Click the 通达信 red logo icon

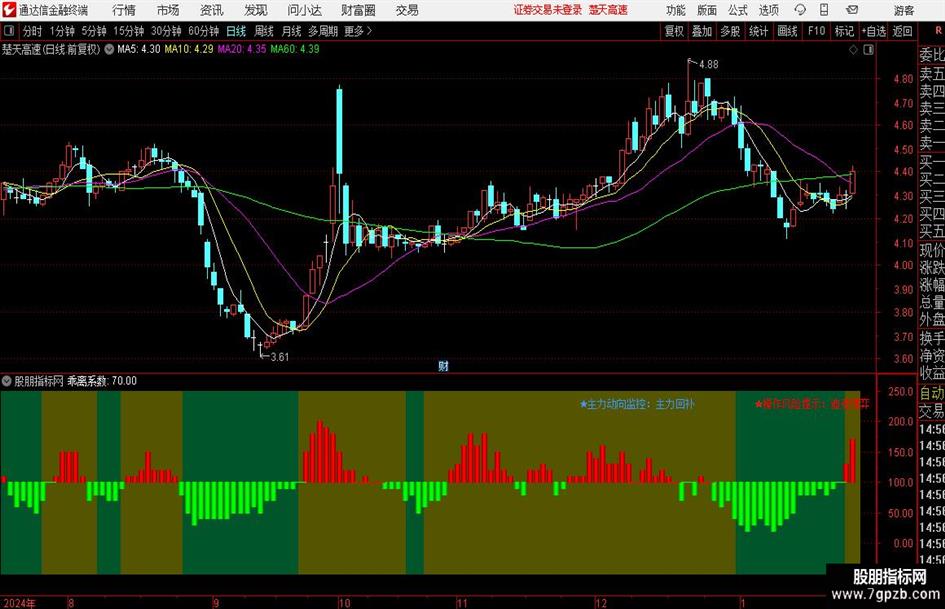(9, 10)
